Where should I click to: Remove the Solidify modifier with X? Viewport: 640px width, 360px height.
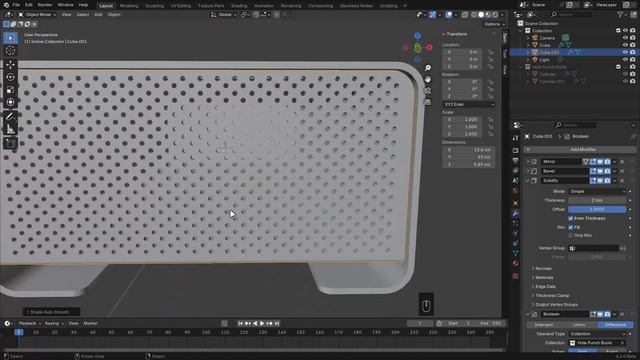[622, 181]
